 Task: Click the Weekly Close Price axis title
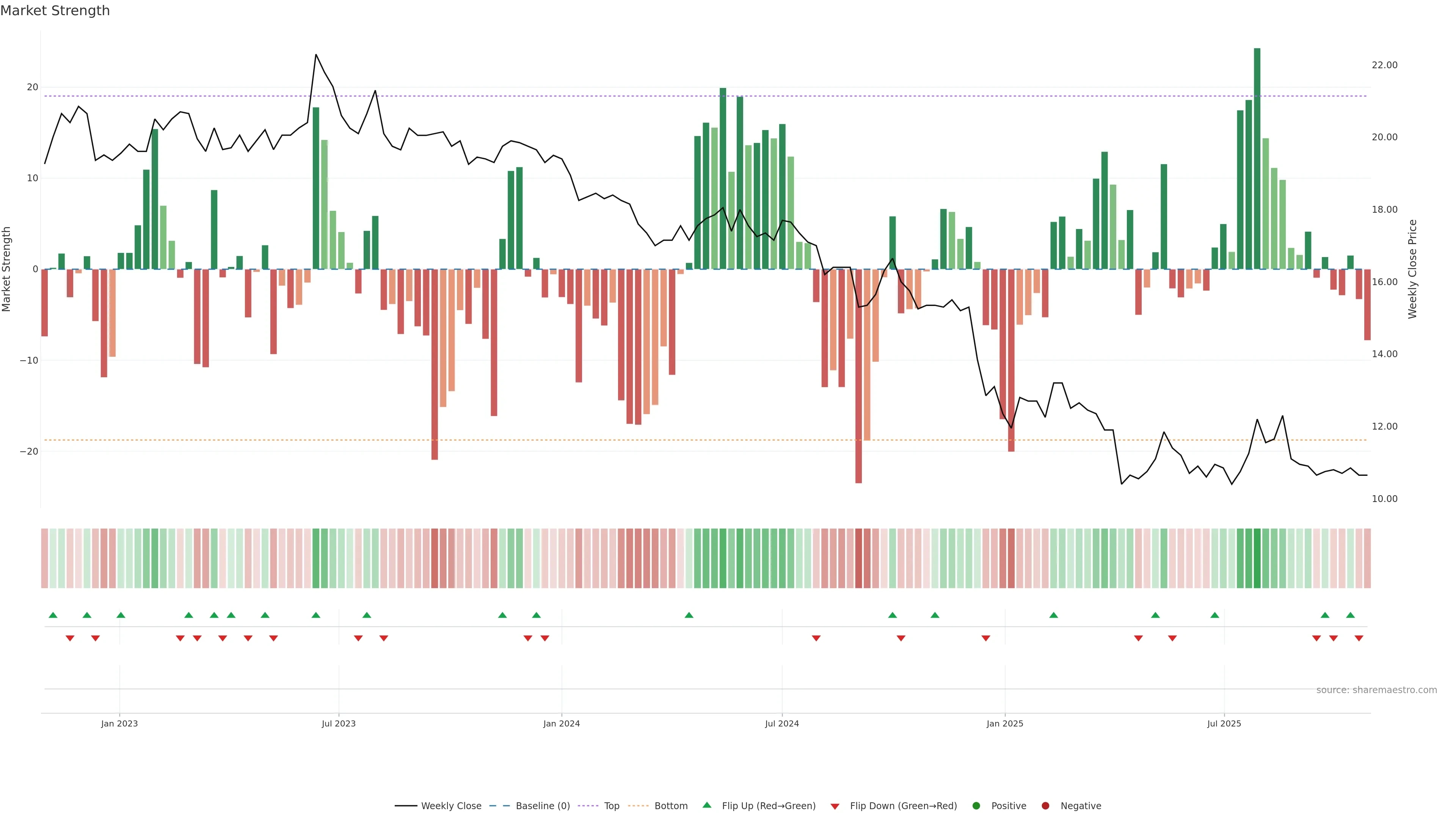pyautogui.click(x=1412, y=269)
